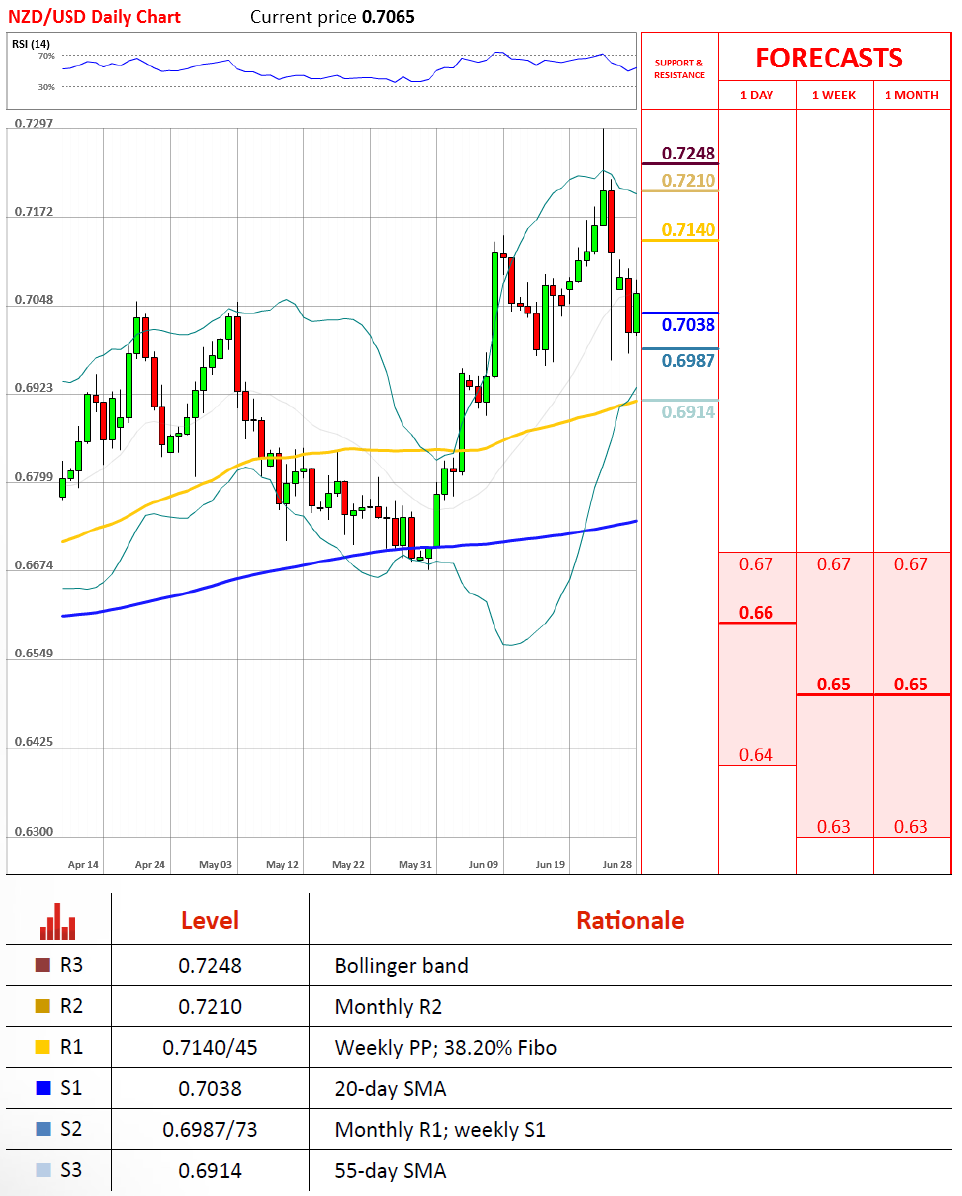Click the RSI 70% threshold label

[x=46, y=56]
